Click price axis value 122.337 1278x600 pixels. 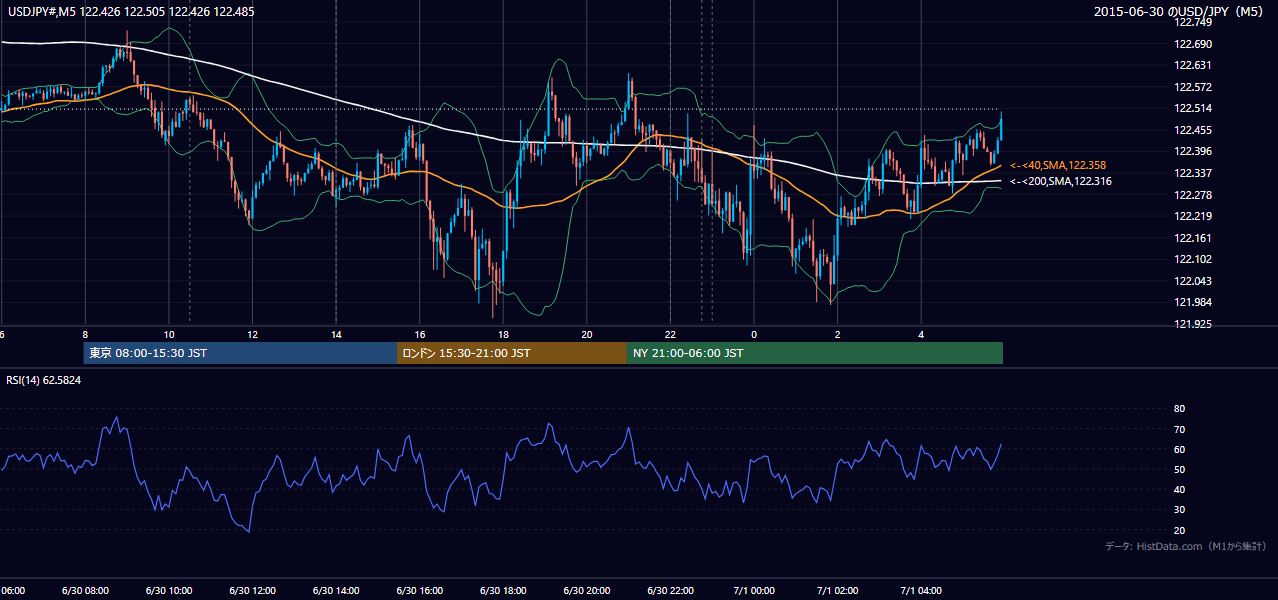[1194, 173]
